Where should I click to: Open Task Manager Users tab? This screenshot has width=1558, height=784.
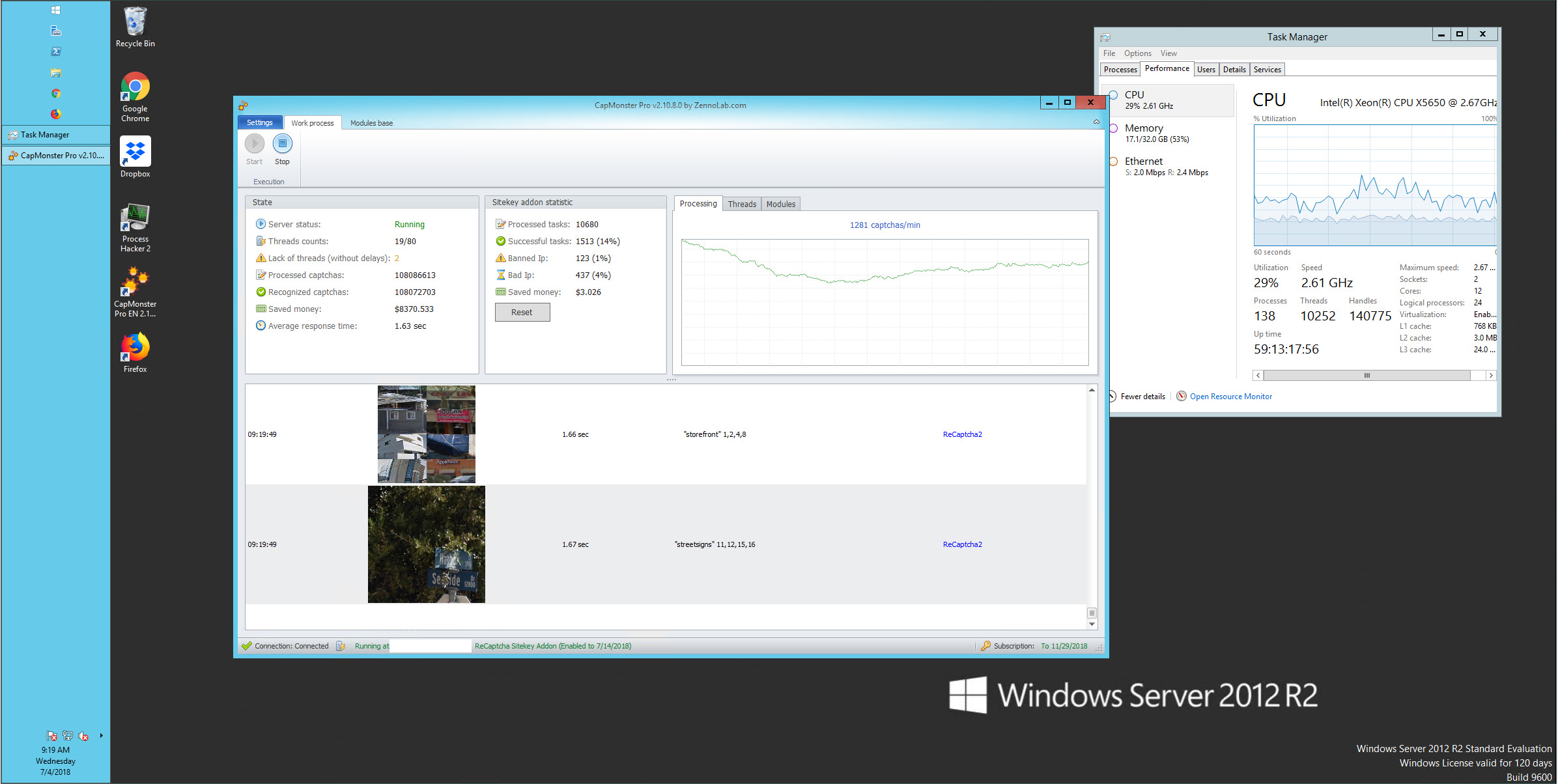click(1206, 70)
